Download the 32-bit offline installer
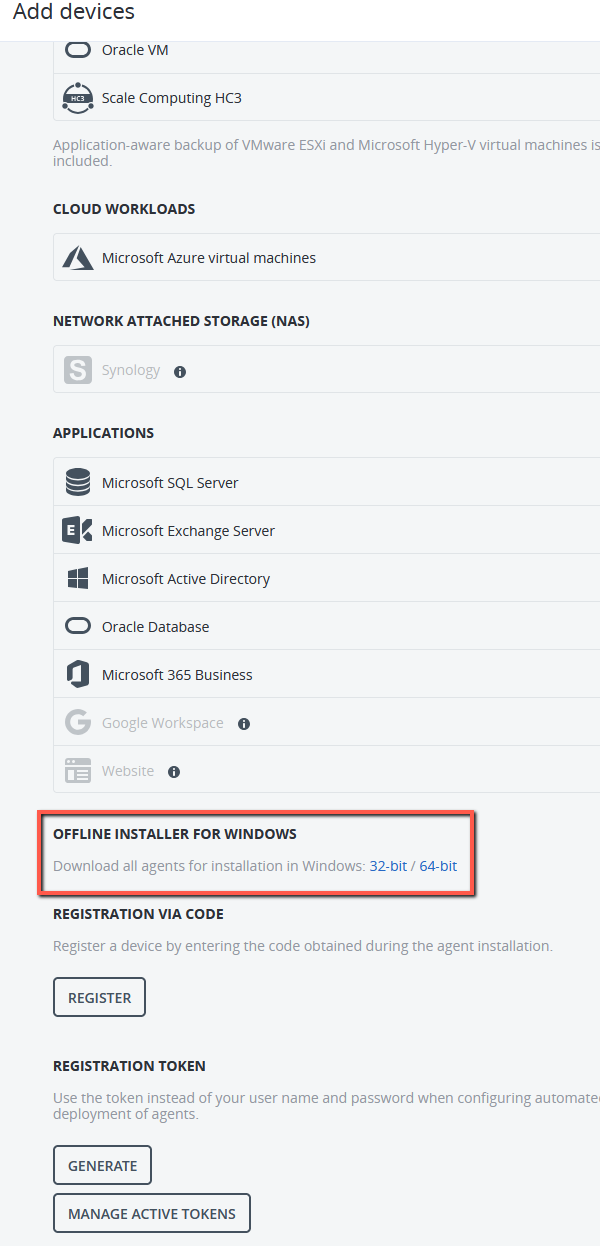 [388, 866]
